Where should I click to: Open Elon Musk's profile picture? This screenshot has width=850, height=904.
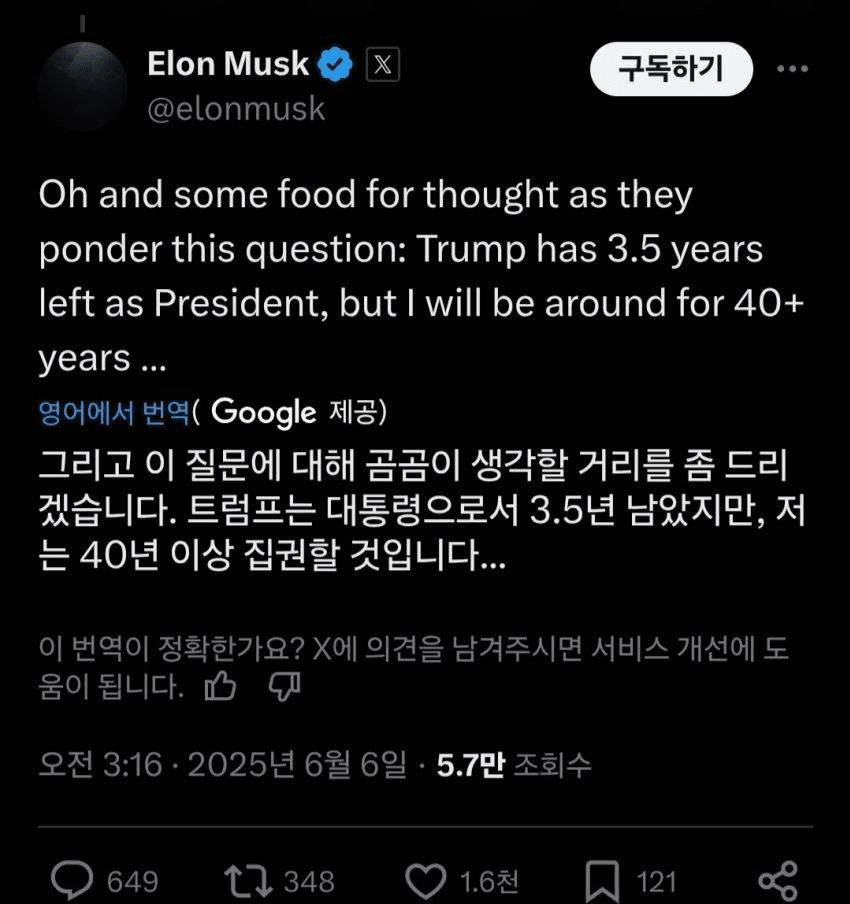click(82, 86)
